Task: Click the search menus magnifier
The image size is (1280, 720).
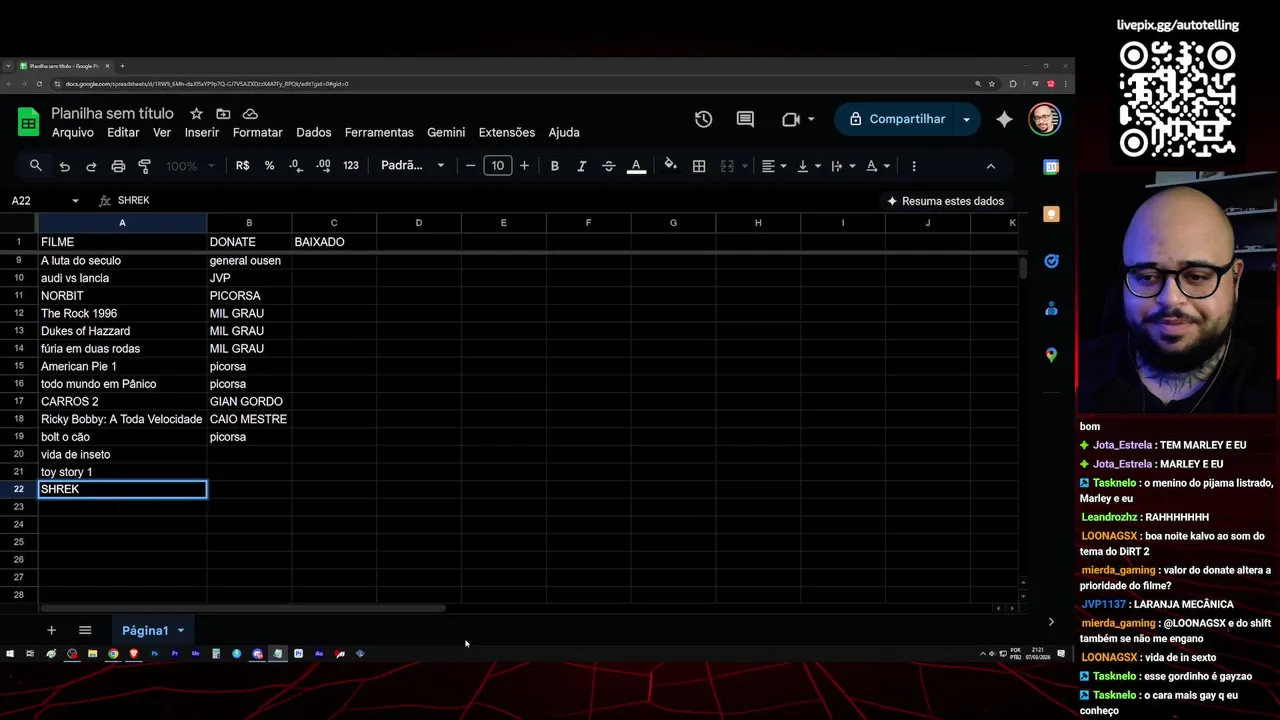Action: (36, 166)
